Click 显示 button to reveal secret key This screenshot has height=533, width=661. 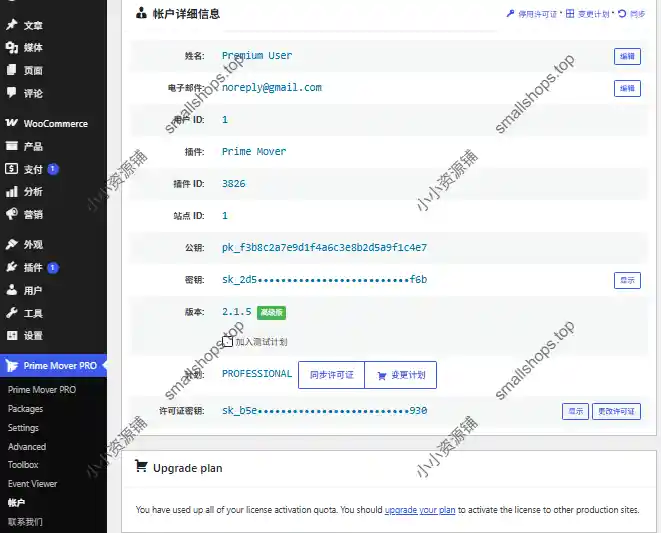(627, 280)
